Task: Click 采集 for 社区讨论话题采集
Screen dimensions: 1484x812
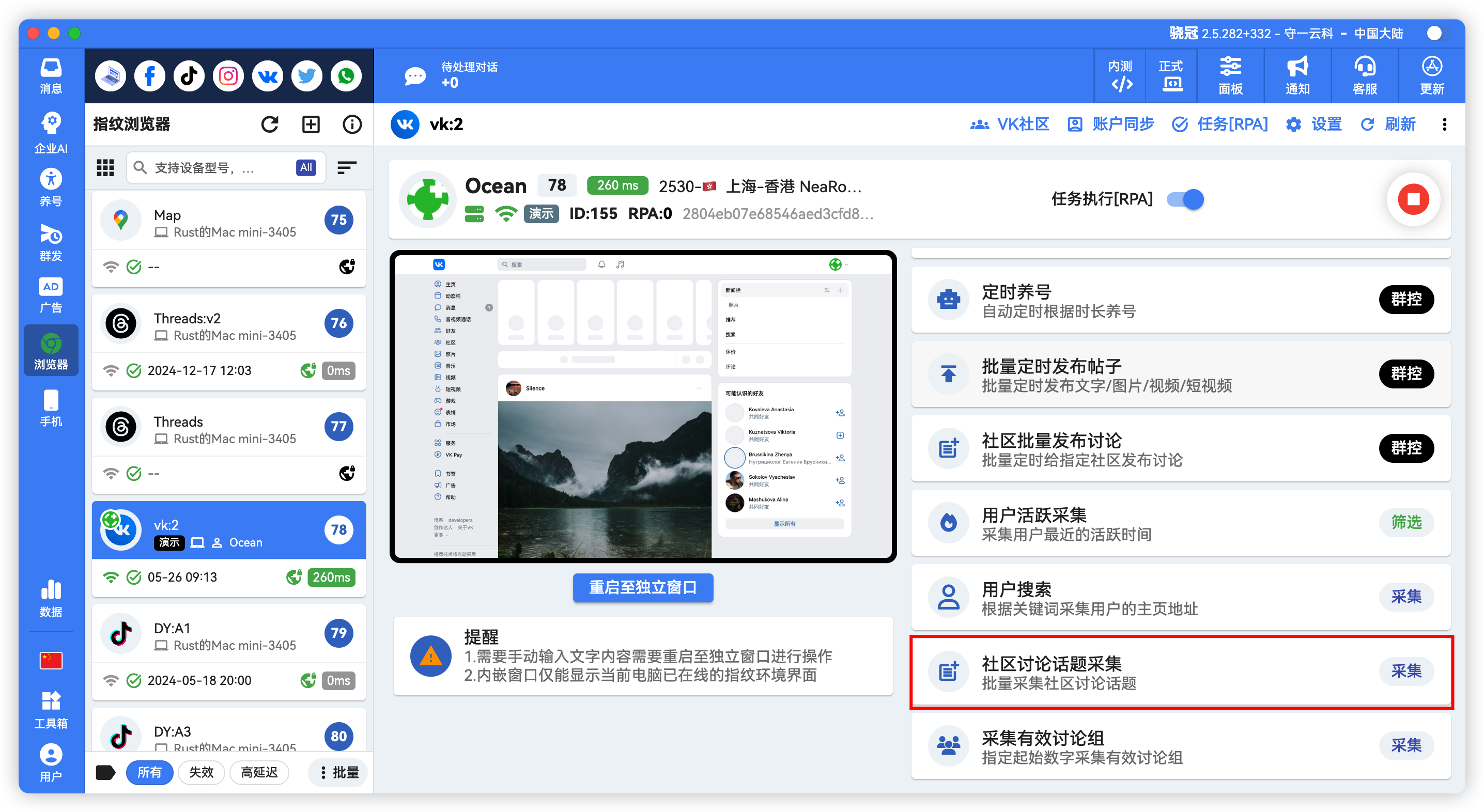Action: coord(1406,671)
